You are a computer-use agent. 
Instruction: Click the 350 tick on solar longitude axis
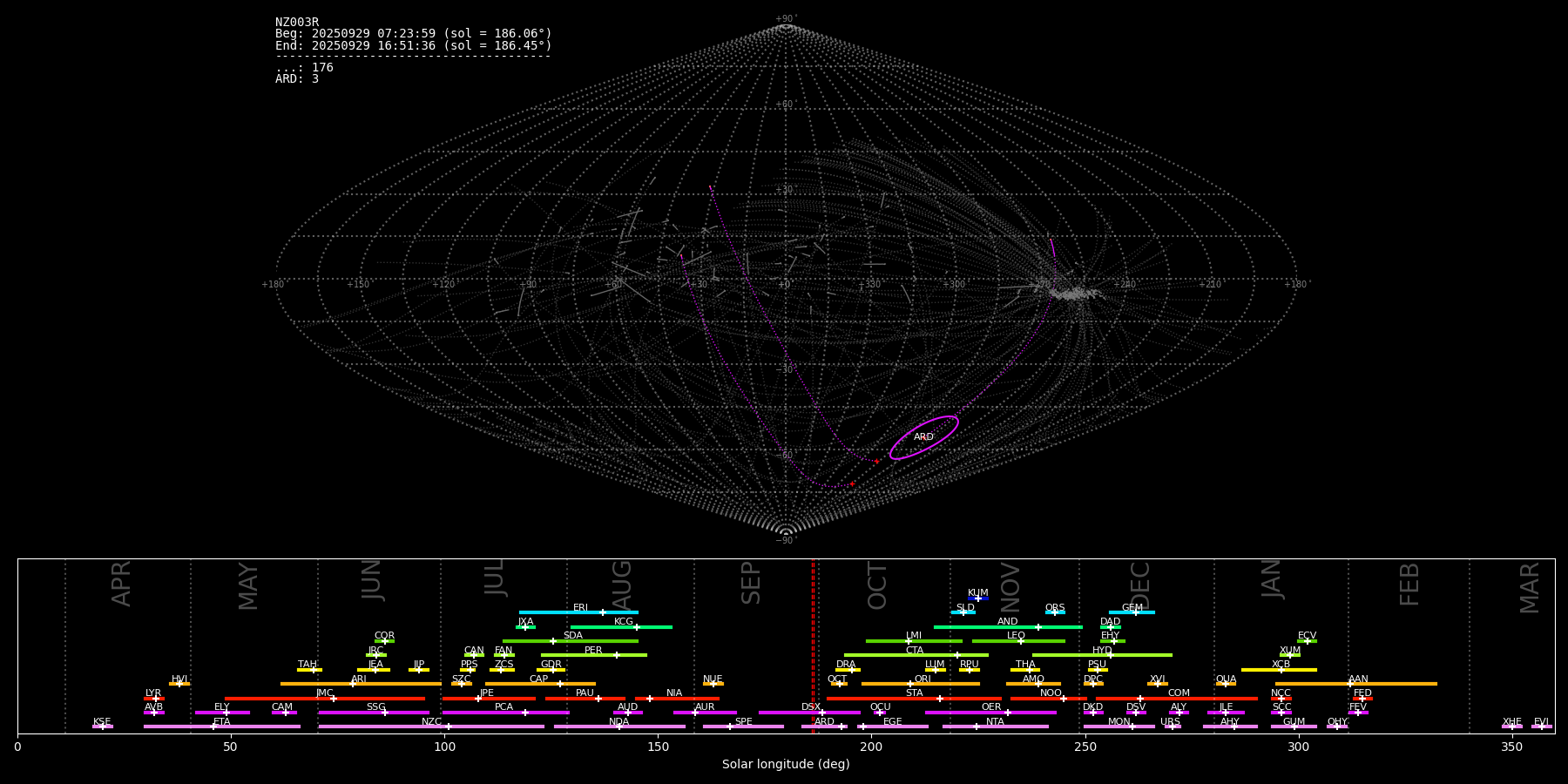[1511, 747]
